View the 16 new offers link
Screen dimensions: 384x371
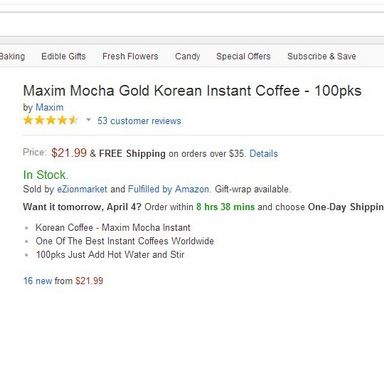point(38,281)
